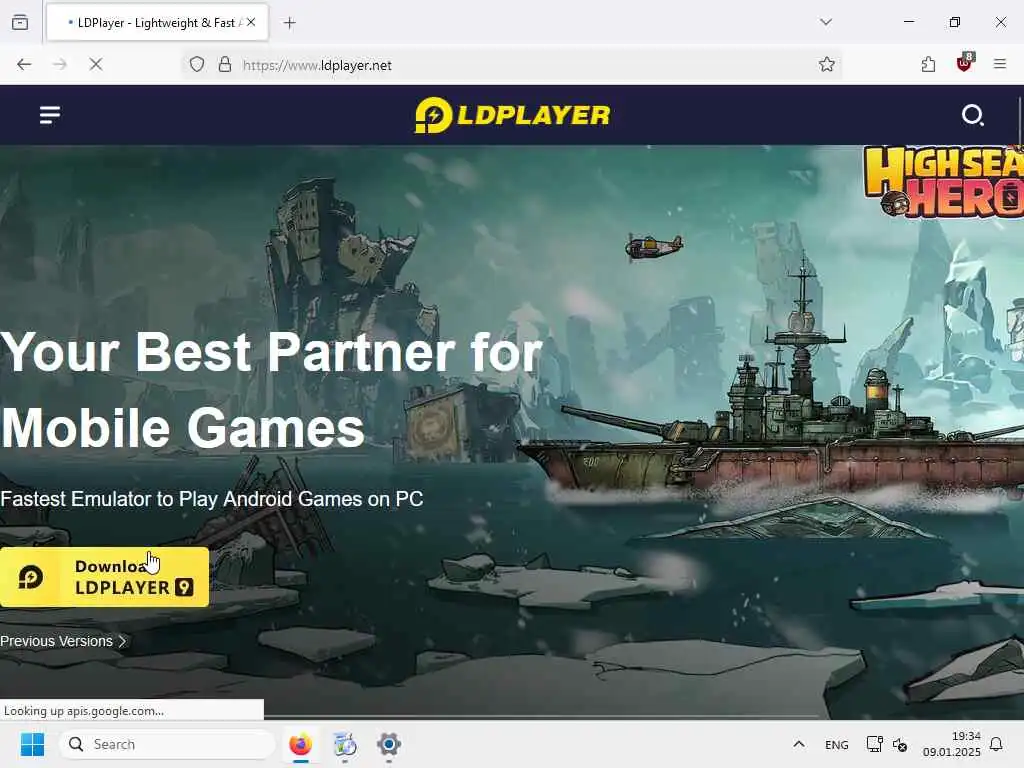Screen dimensions: 1024x768
Task: Open the Firefox View icon
Action: pyautogui.click(x=20, y=23)
